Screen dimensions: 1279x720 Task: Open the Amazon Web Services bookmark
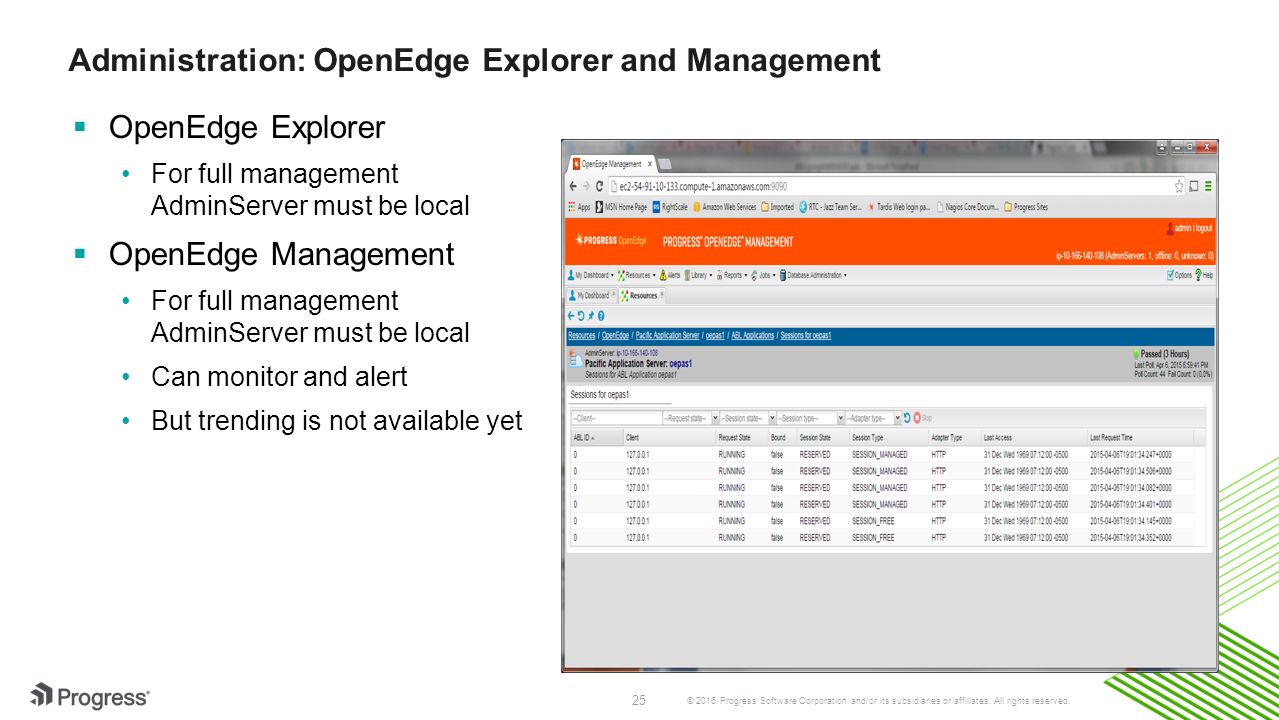click(723, 207)
